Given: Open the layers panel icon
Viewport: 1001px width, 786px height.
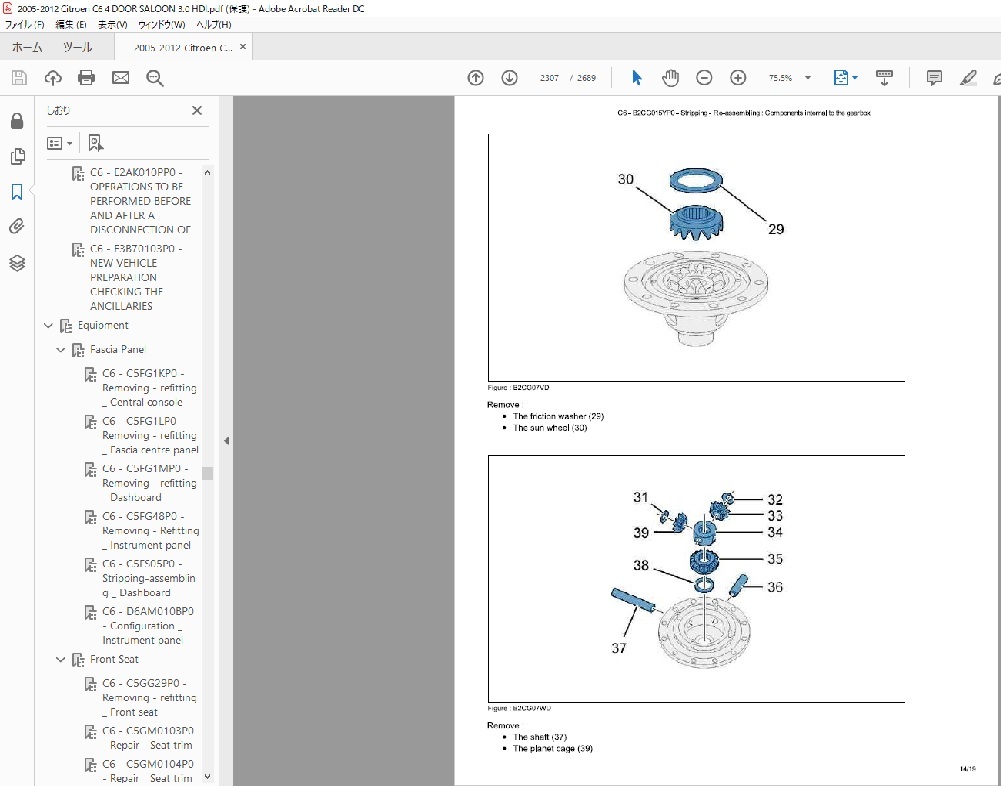Looking at the screenshot, I should [17, 262].
